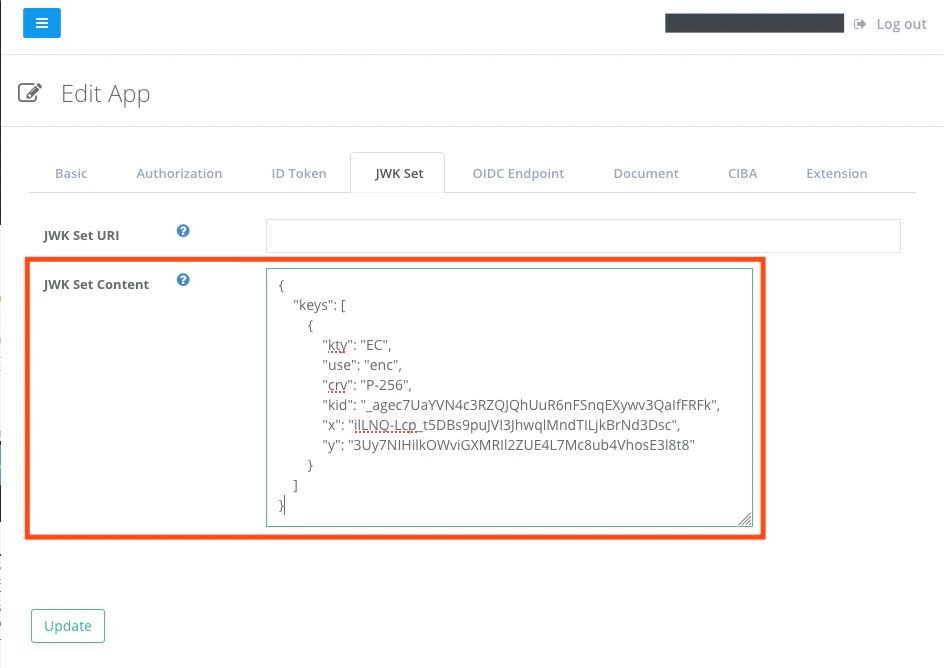The height and width of the screenshot is (668, 944).
Task: Click the dark search bar at top
Action: coord(754,22)
